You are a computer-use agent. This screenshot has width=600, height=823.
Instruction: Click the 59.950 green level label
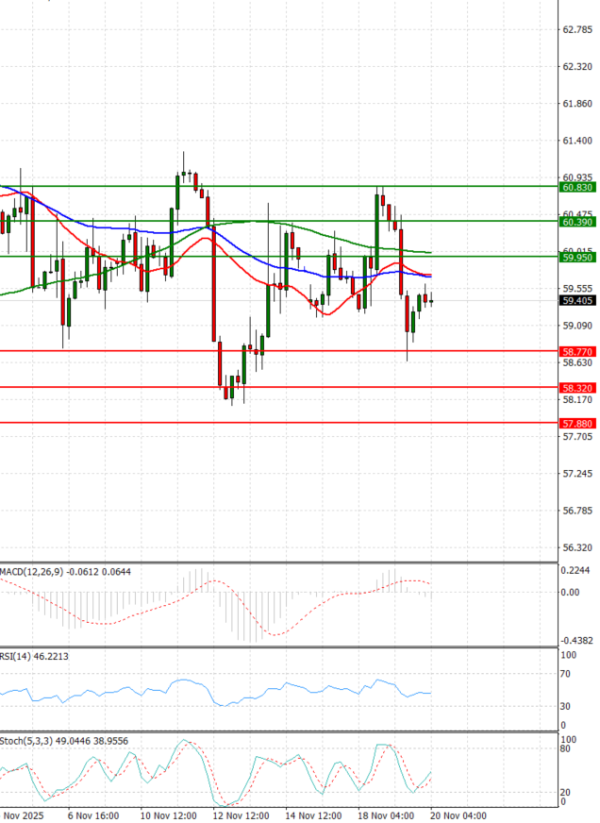[x=578, y=257]
